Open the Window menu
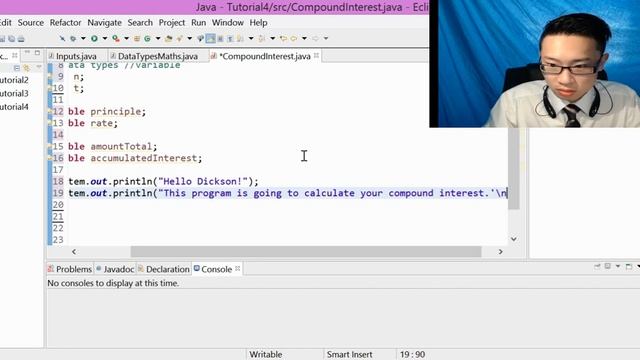 point(227,22)
